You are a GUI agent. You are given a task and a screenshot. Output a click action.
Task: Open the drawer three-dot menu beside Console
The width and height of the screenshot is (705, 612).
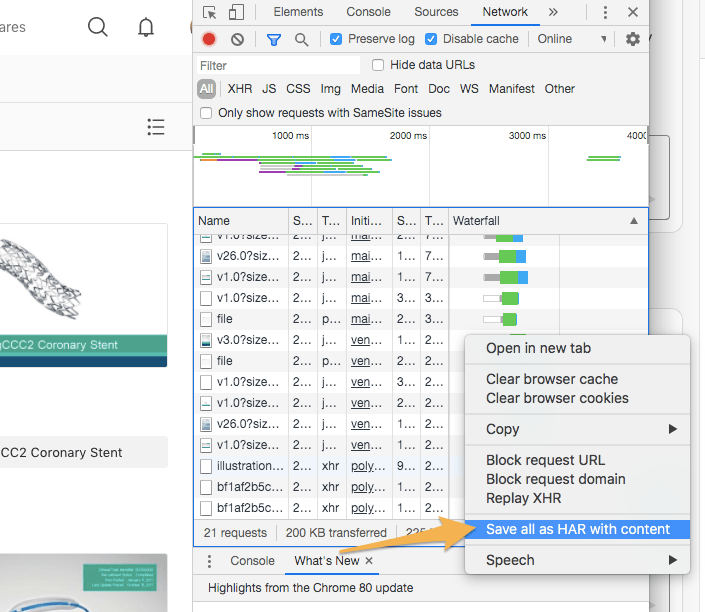[x=209, y=561]
